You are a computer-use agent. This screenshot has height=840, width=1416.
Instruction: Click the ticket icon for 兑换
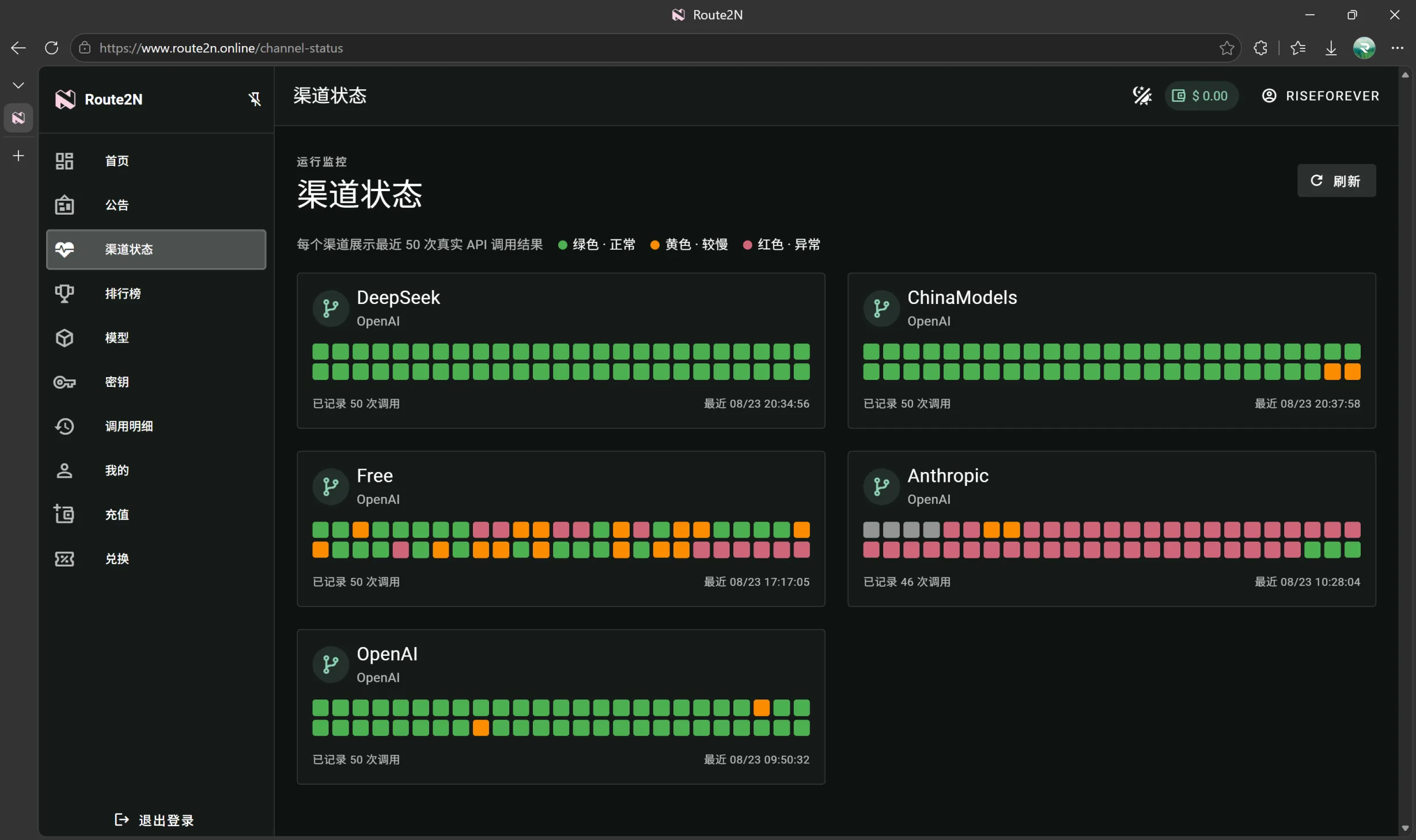[65, 558]
